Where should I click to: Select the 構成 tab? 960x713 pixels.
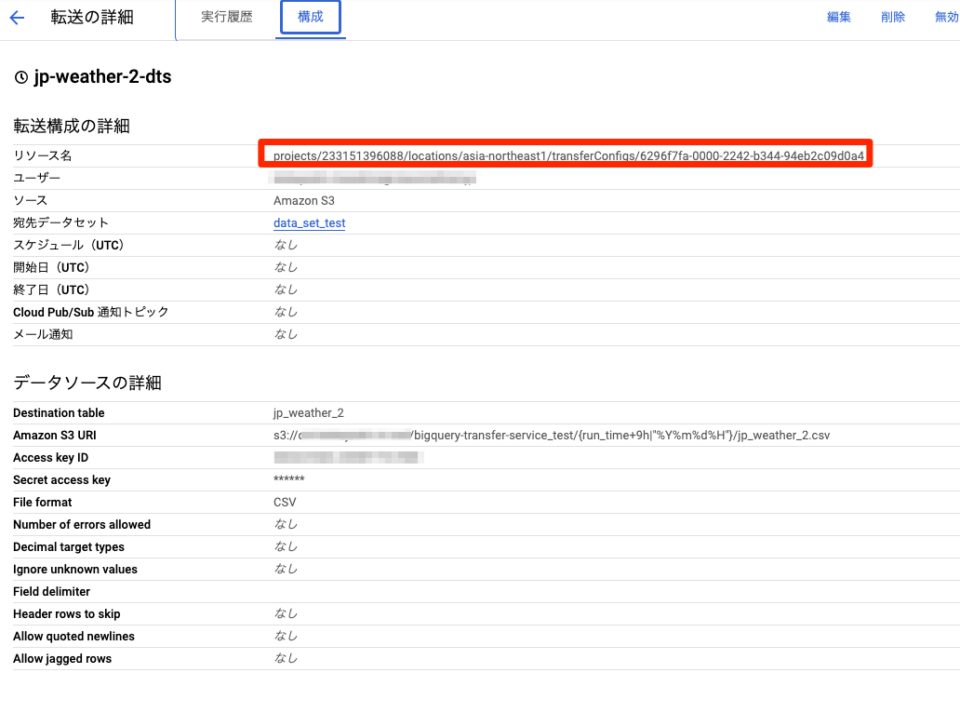pos(310,17)
